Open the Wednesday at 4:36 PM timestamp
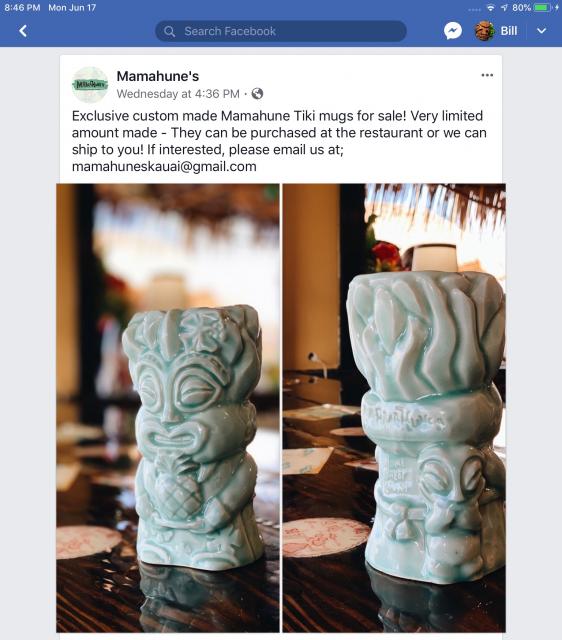Image resolution: width=562 pixels, height=640 pixels. click(x=178, y=94)
